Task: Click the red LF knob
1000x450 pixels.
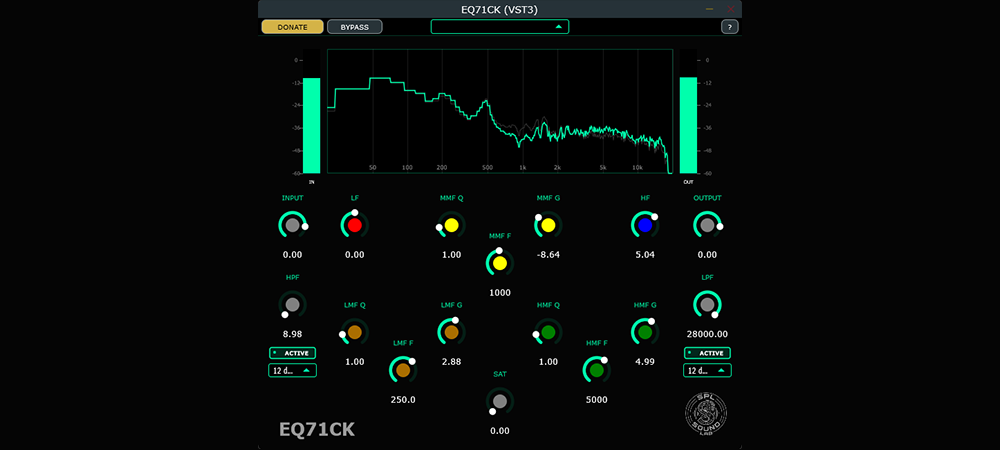Action: (x=355, y=225)
